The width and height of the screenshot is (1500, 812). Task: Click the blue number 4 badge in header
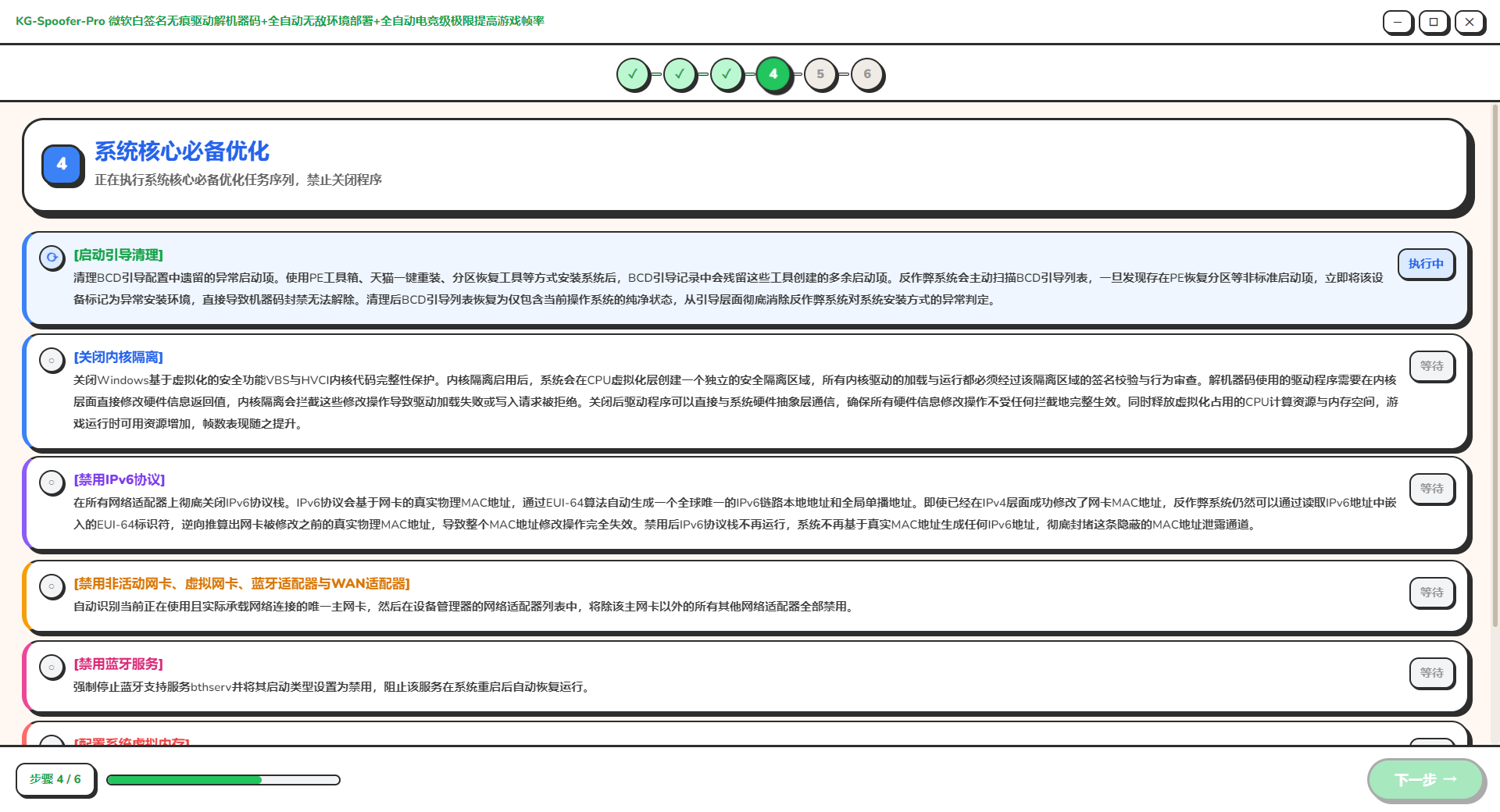(x=62, y=164)
